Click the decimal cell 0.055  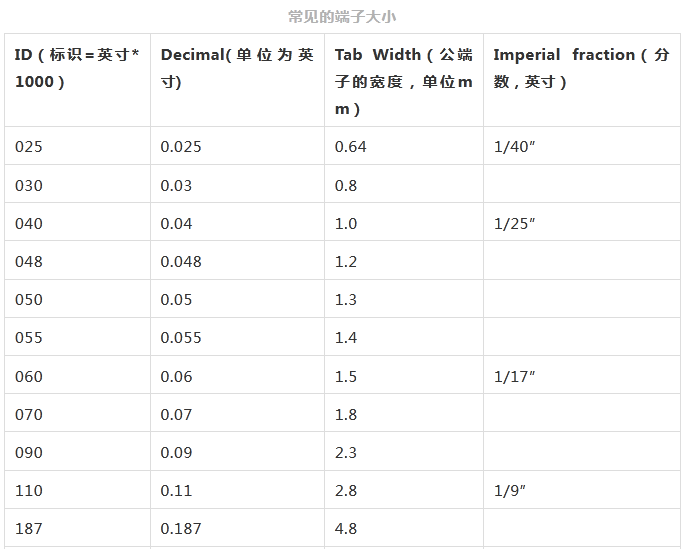click(181, 338)
